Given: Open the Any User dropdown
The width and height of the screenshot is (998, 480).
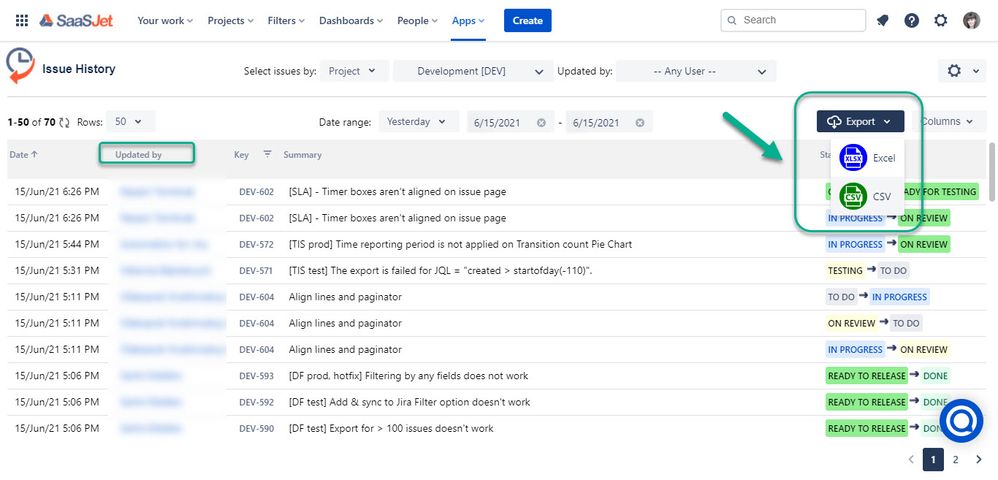Looking at the screenshot, I should [x=696, y=71].
